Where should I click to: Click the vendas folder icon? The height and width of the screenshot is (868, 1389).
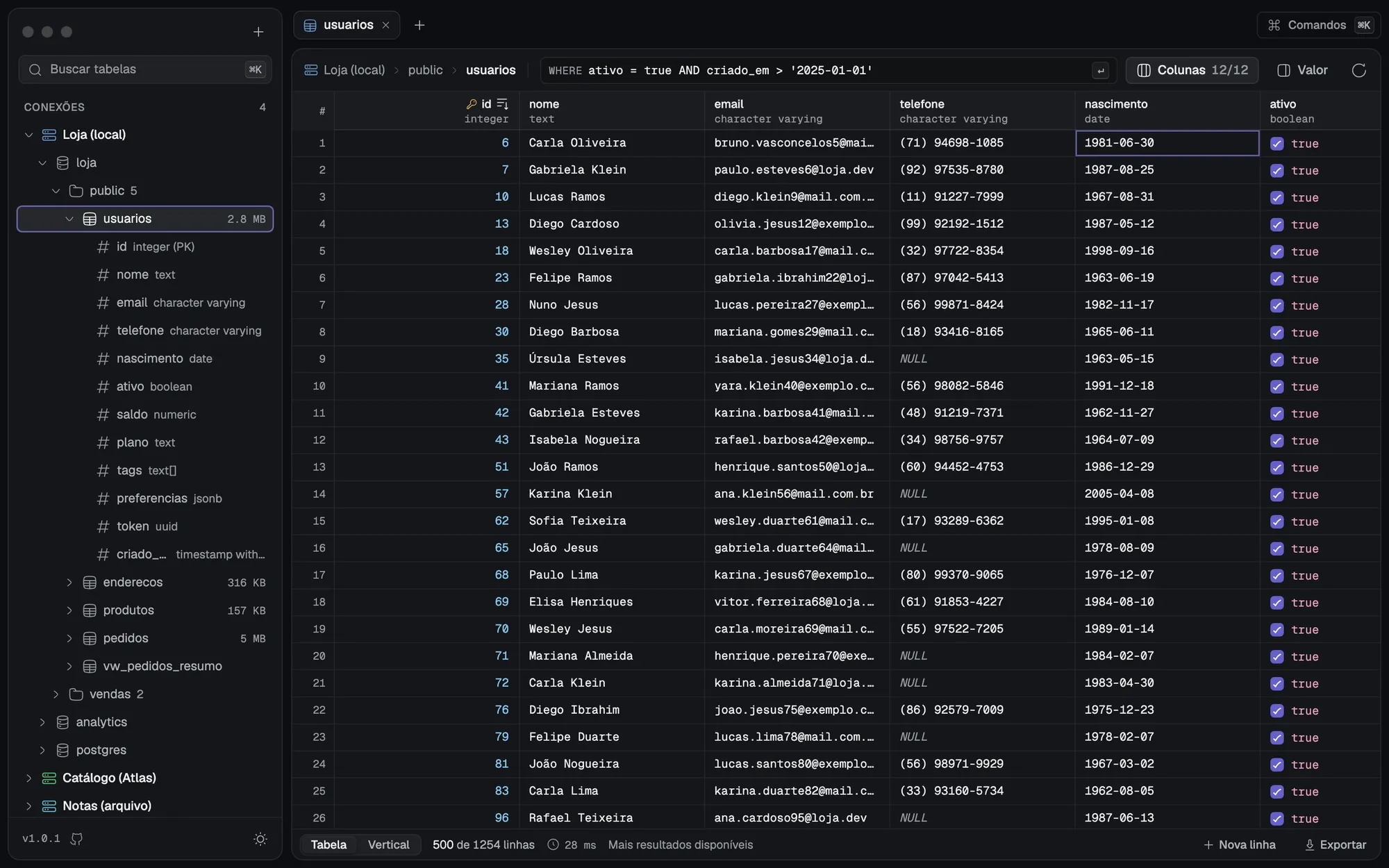coord(76,694)
